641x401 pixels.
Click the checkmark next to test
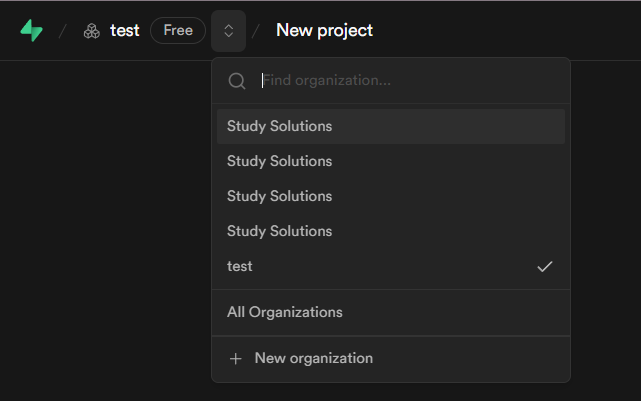click(545, 266)
